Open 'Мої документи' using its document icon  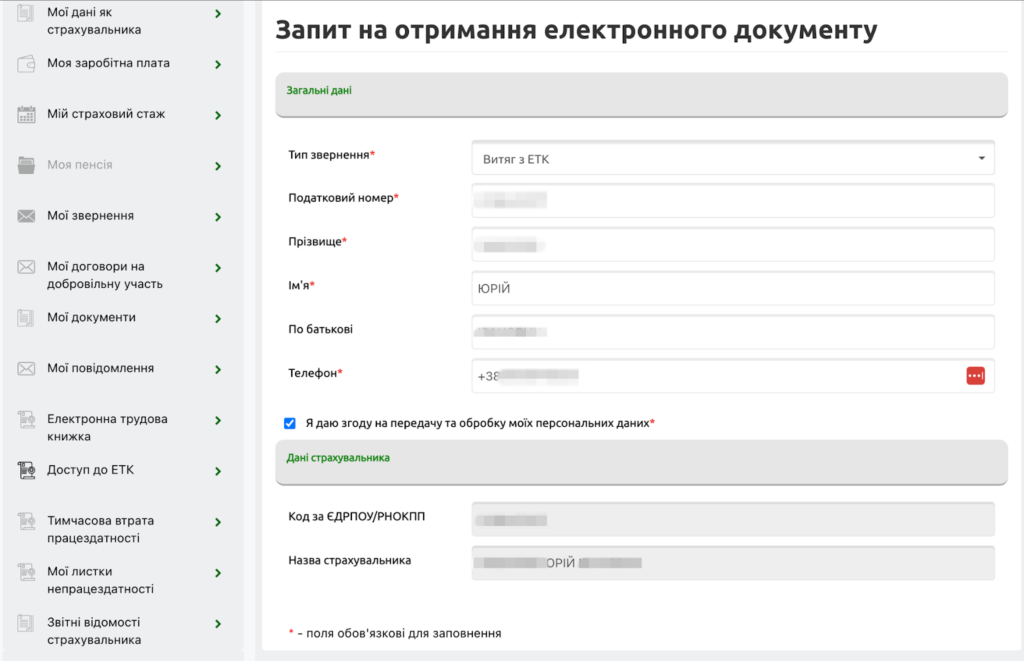coord(24,317)
